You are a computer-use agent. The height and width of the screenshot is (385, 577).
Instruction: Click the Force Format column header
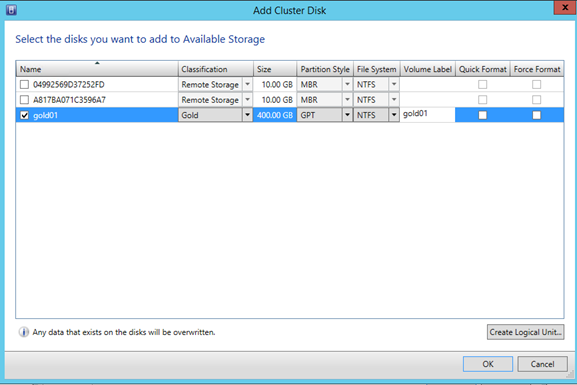click(537, 69)
